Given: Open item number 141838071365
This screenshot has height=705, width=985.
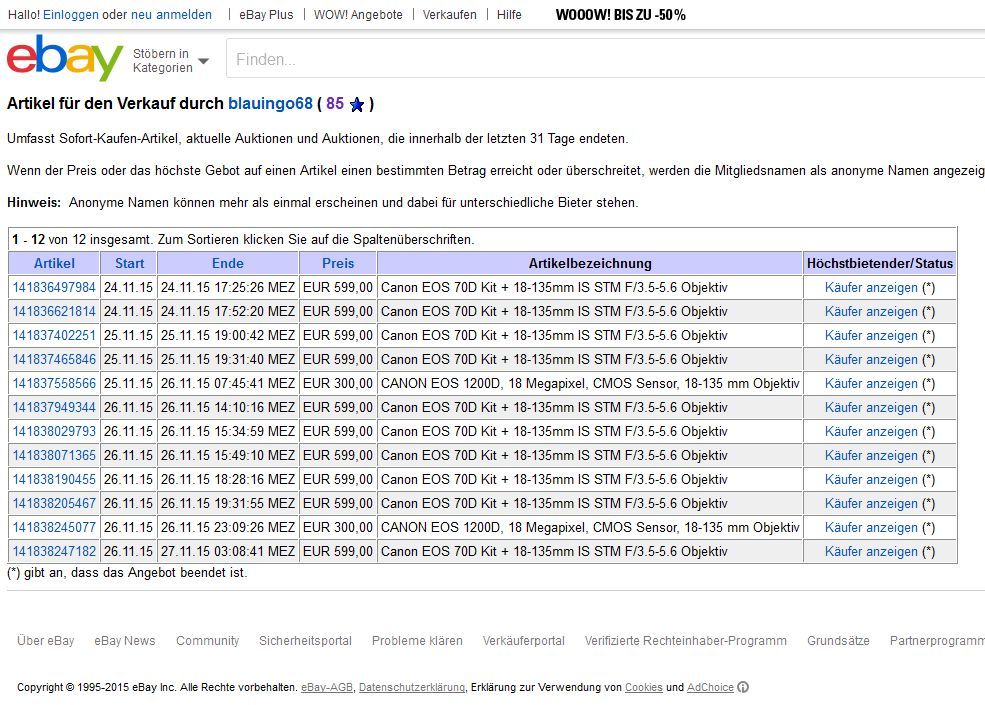Looking at the screenshot, I should (x=54, y=455).
